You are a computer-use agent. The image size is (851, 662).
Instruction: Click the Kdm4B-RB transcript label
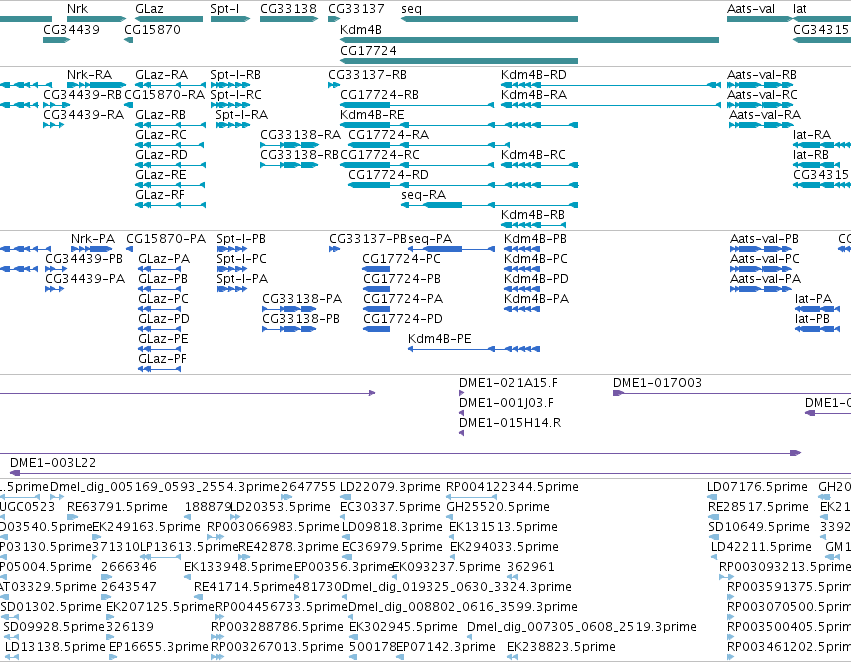[x=533, y=215]
